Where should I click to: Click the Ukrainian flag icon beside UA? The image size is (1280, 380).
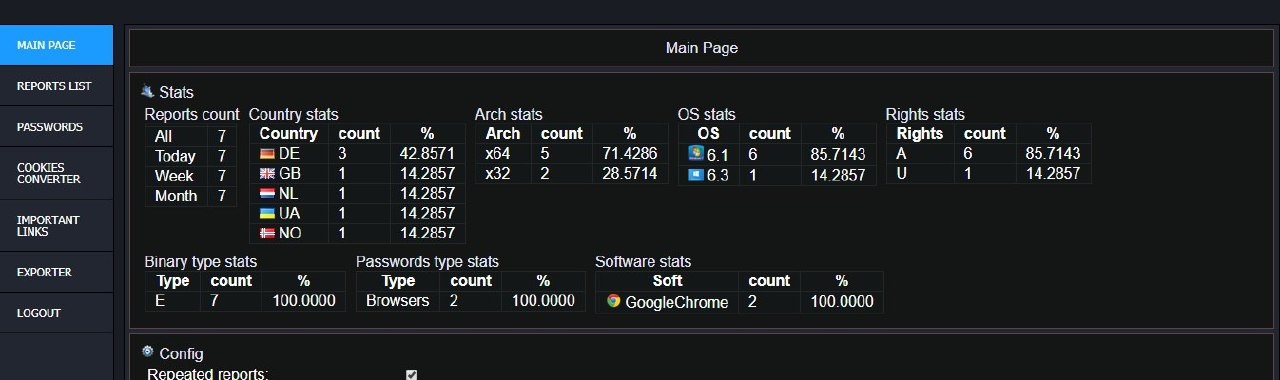[267, 213]
